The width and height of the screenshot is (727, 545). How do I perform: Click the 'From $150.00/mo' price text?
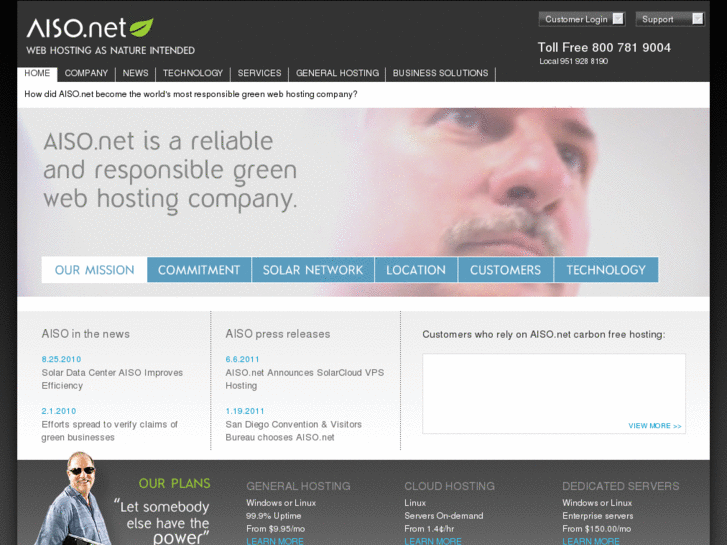pyautogui.click(x=597, y=529)
